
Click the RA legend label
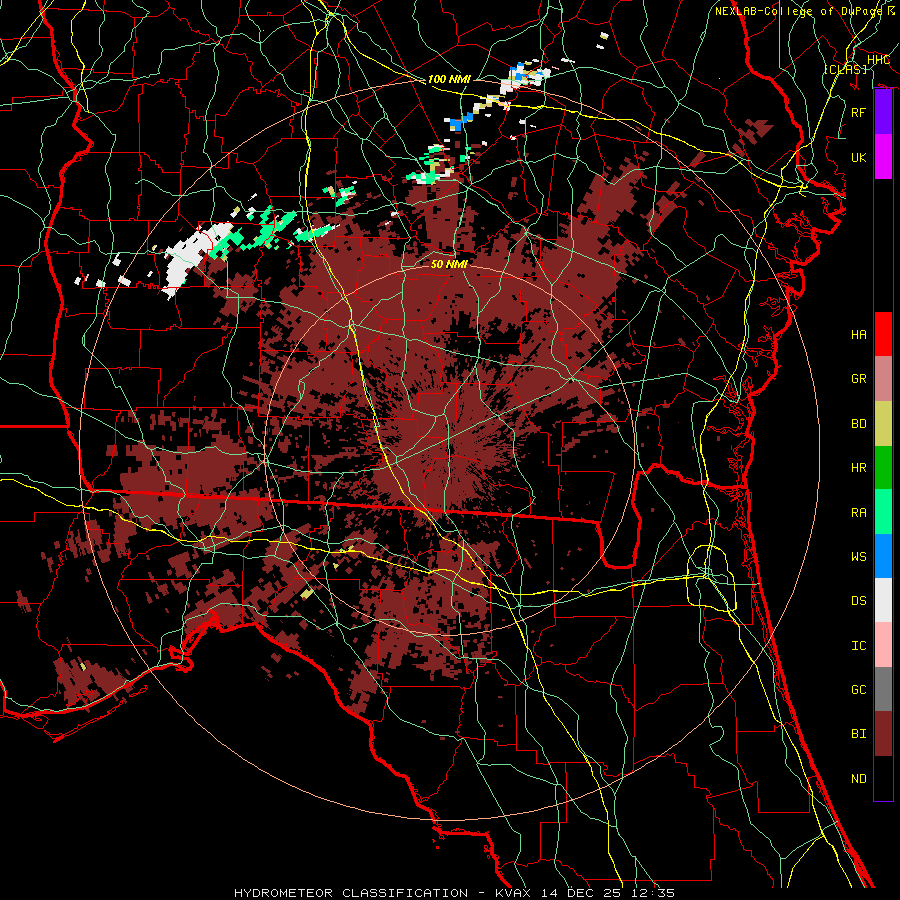point(859,513)
